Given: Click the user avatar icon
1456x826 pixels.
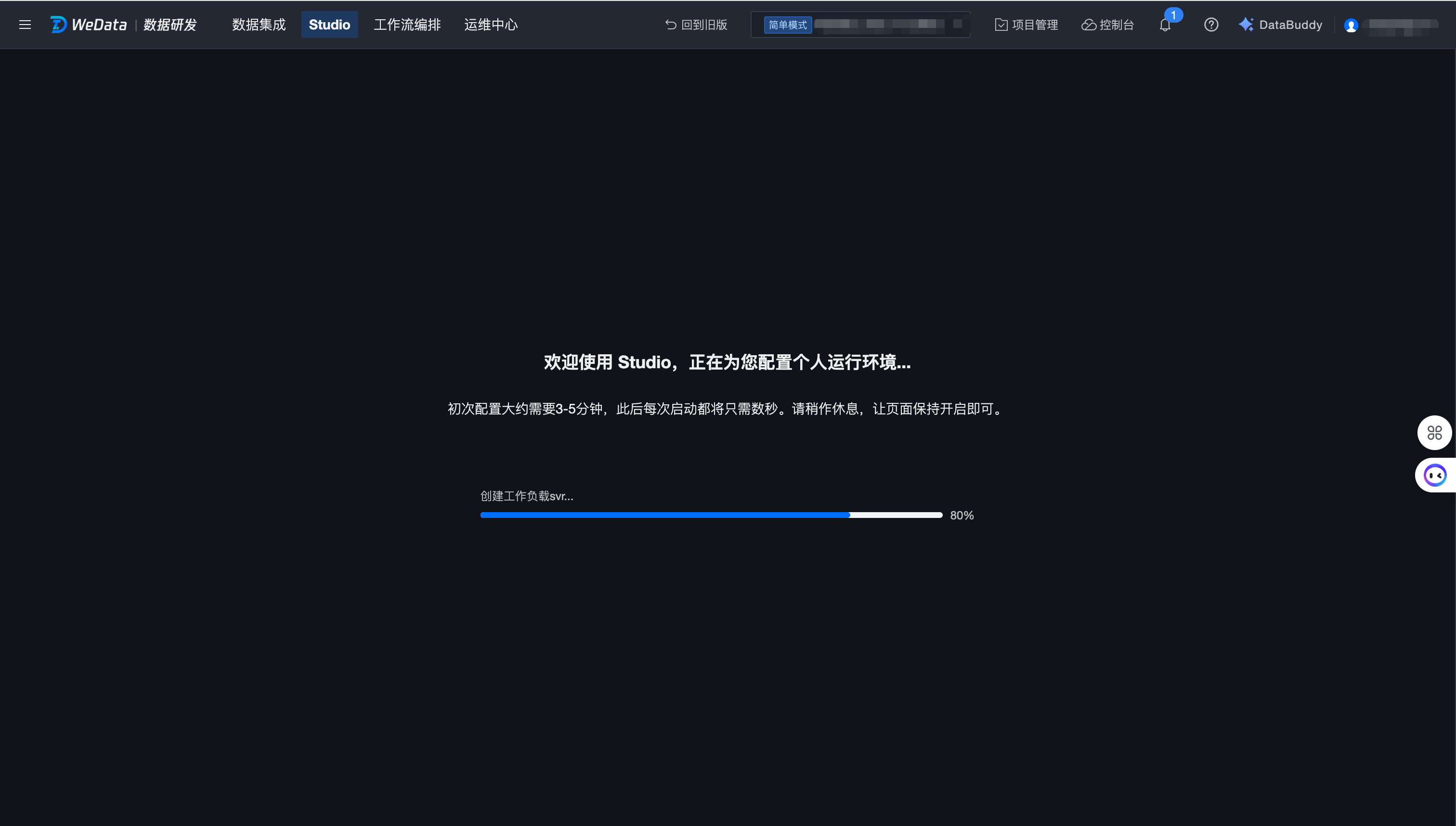Looking at the screenshot, I should point(1351,26).
